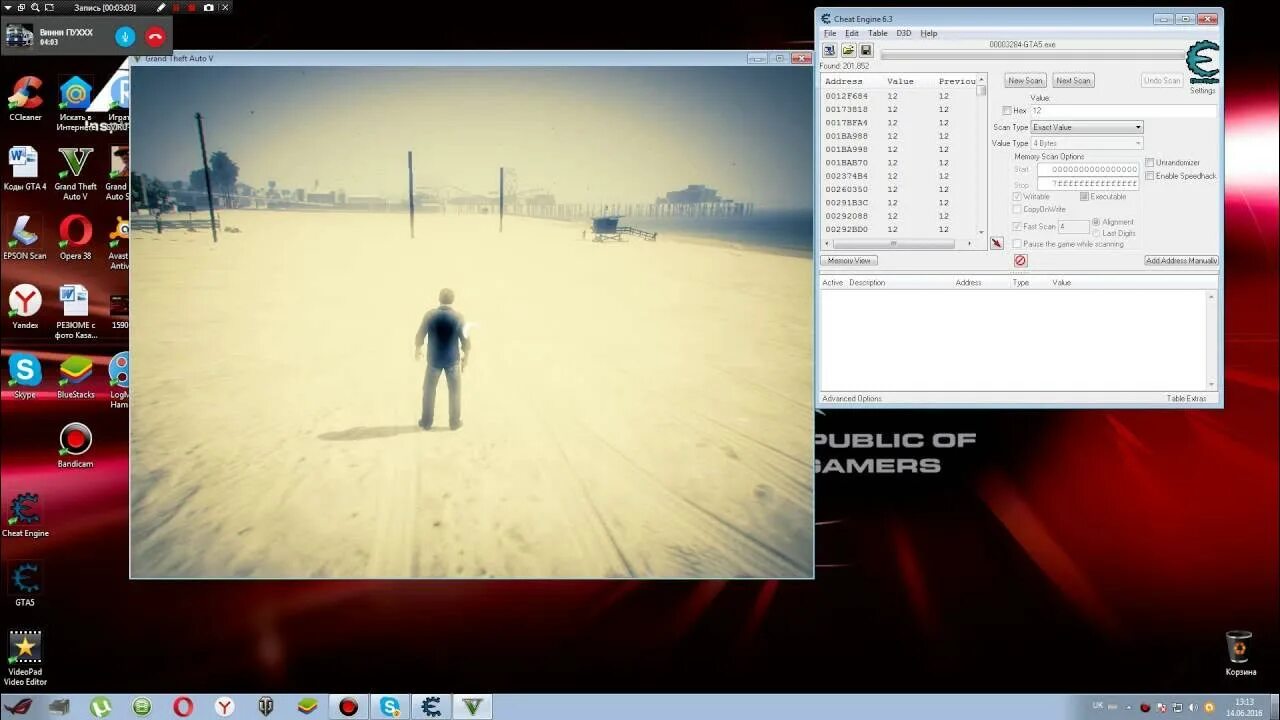Click the address list vertical scrollbar
The width and height of the screenshot is (1280, 720).
point(981,155)
